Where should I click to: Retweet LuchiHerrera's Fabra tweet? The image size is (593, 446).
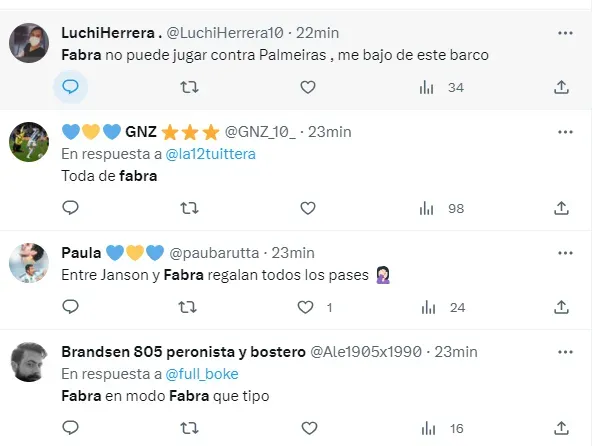coord(189,87)
